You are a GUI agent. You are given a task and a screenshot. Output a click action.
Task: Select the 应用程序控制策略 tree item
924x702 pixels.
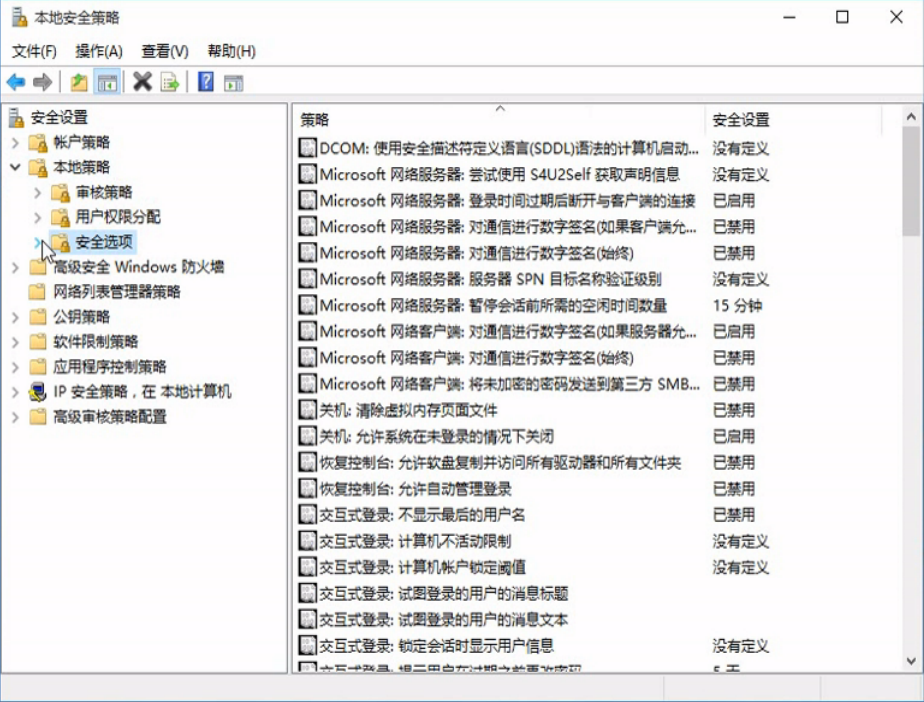(110, 367)
